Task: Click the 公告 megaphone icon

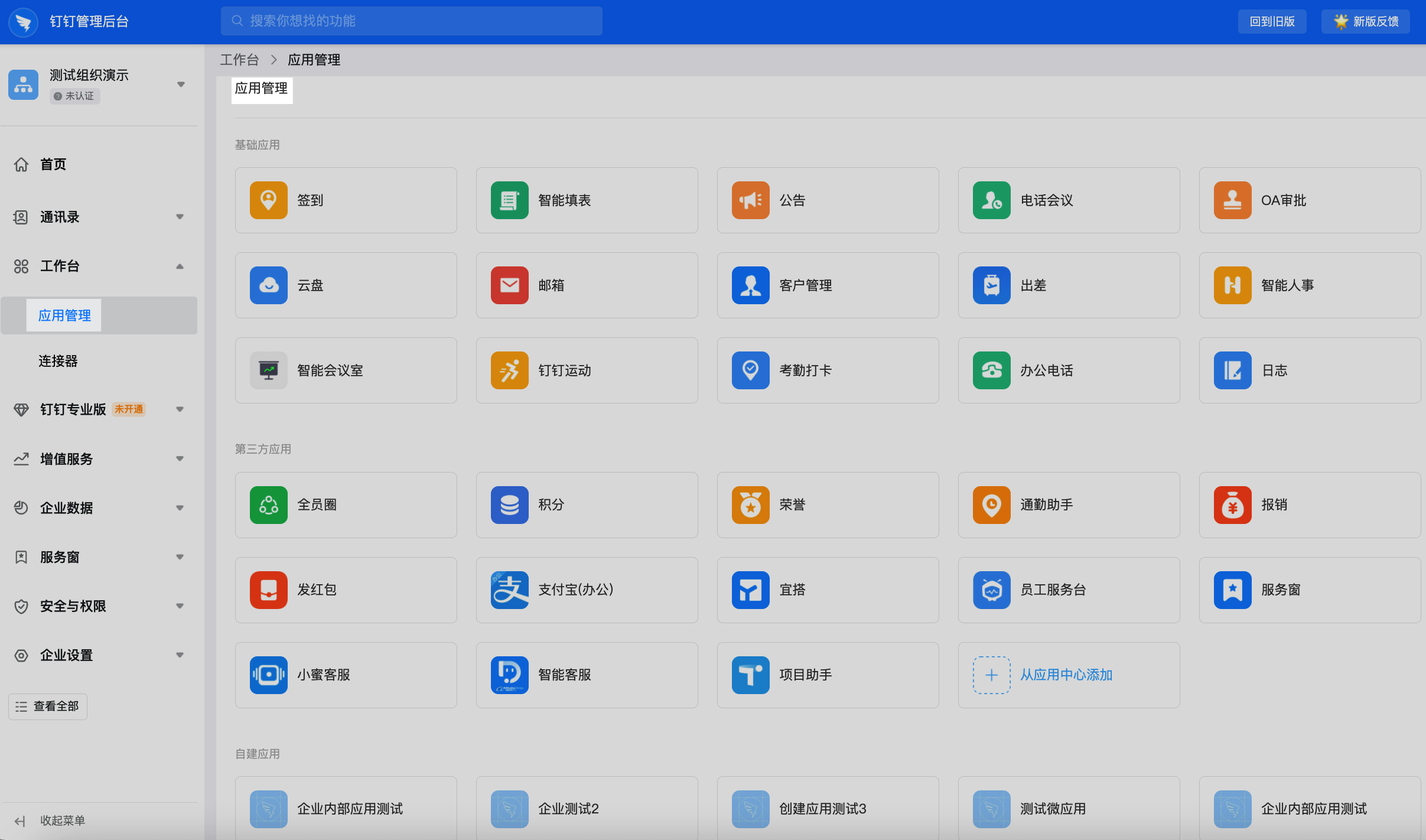Action: coord(750,200)
